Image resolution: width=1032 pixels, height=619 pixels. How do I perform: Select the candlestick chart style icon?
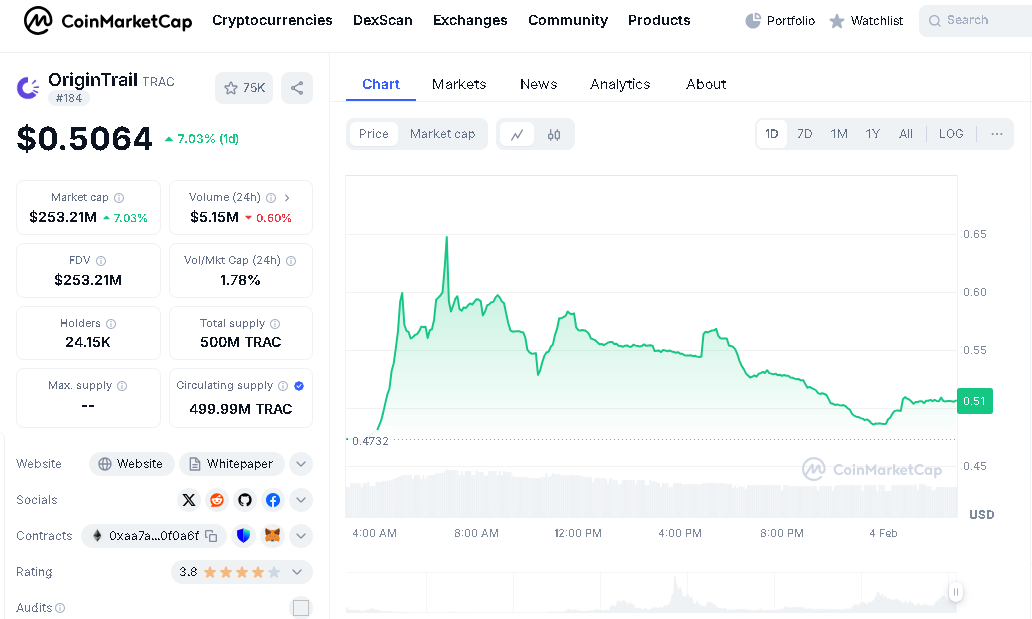point(554,134)
